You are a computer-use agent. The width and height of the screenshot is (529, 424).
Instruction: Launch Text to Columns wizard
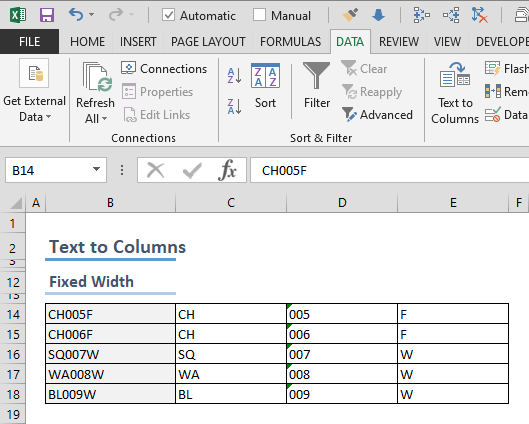tap(455, 93)
